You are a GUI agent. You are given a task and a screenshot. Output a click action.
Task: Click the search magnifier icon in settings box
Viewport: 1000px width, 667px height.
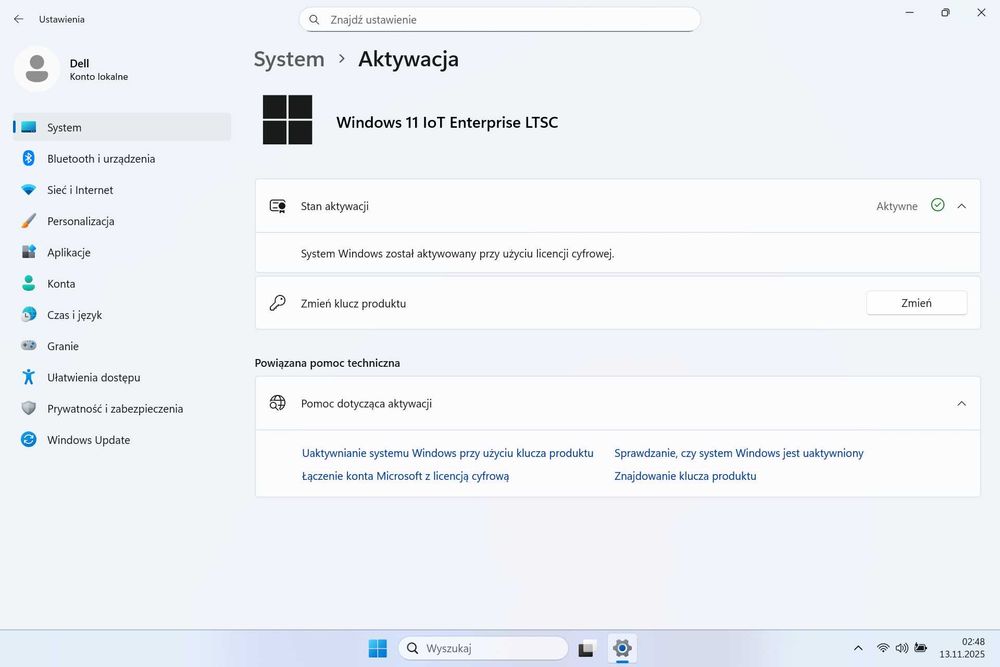(314, 20)
